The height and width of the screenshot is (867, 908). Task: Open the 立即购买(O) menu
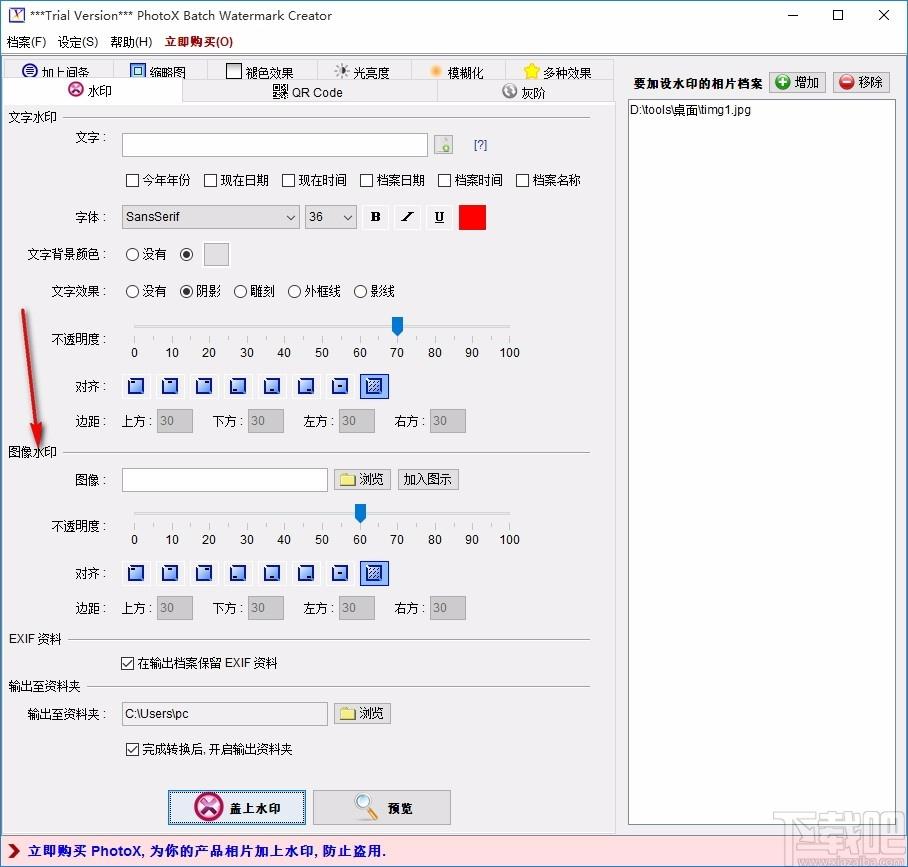199,42
